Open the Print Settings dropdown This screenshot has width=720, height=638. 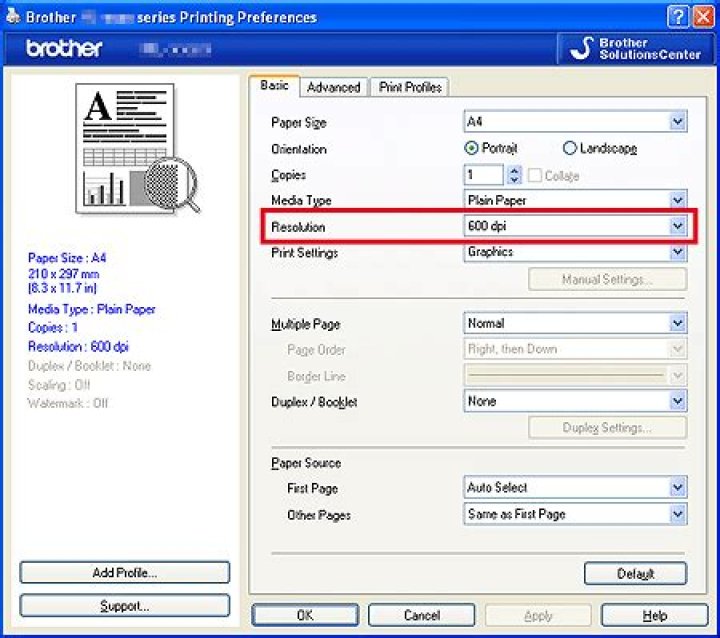[x=575, y=252]
